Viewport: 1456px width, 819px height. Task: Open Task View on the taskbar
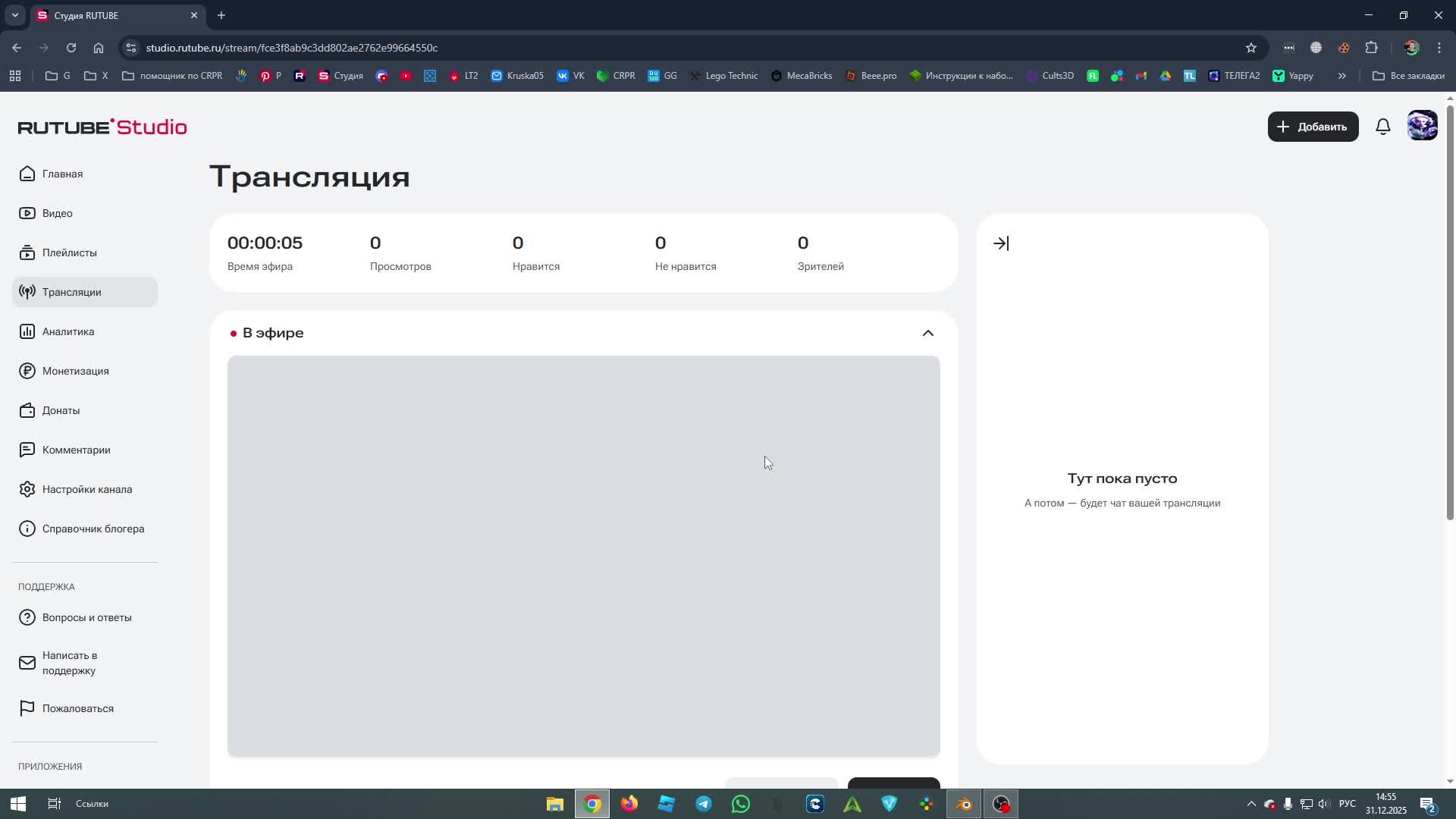tap(55, 804)
